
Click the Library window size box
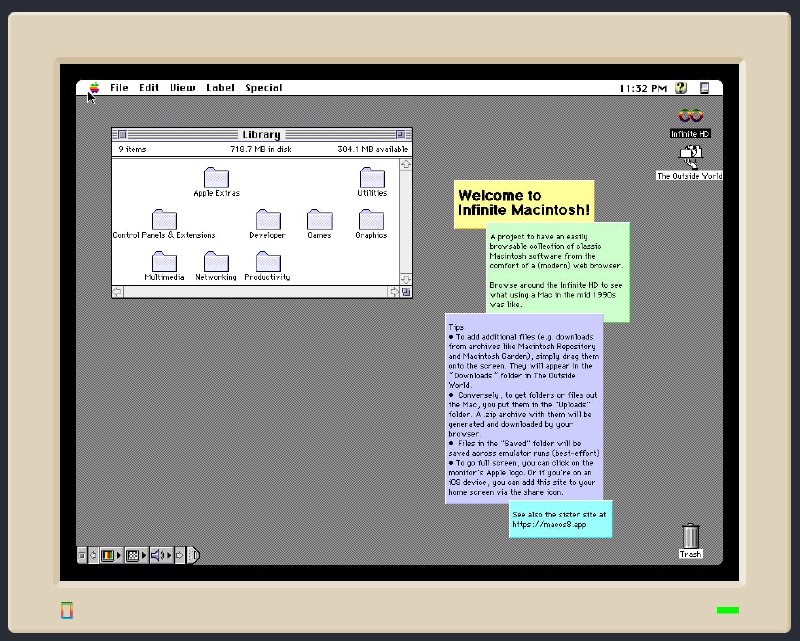click(406, 292)
